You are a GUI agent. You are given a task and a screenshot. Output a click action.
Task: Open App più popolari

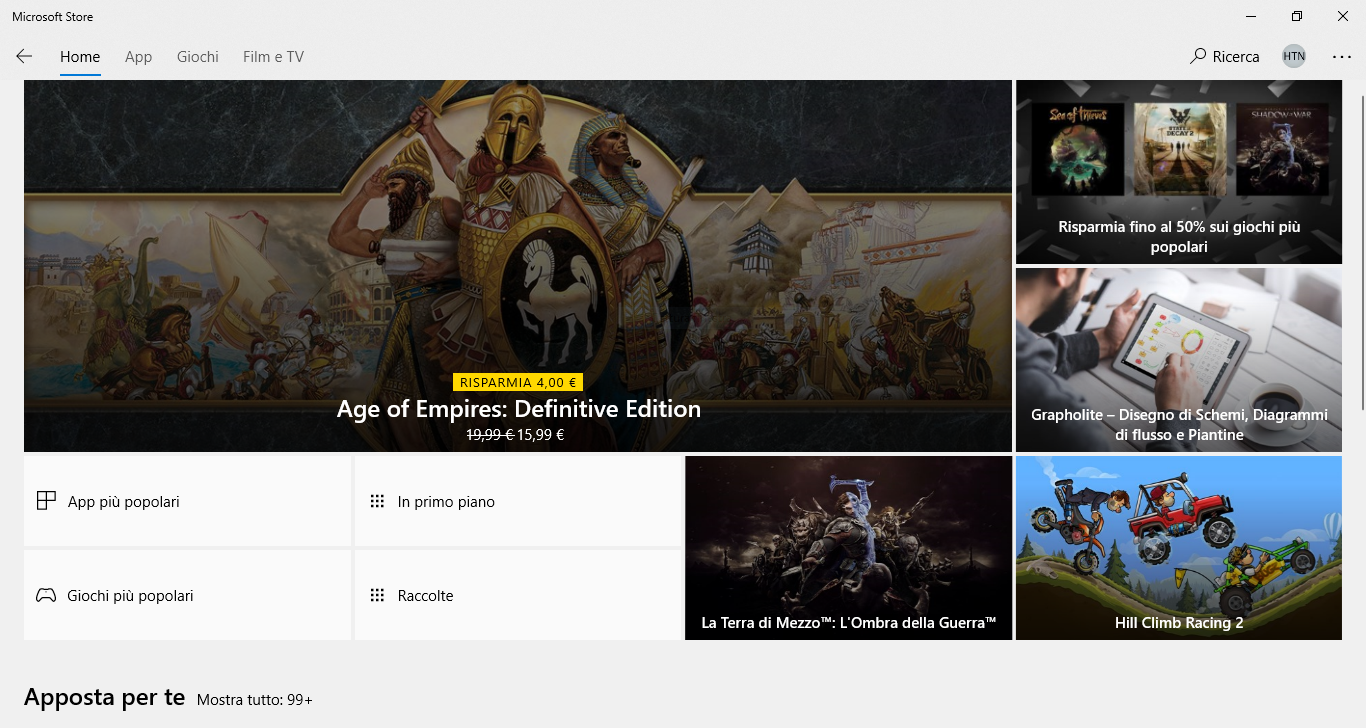[187, 501]
